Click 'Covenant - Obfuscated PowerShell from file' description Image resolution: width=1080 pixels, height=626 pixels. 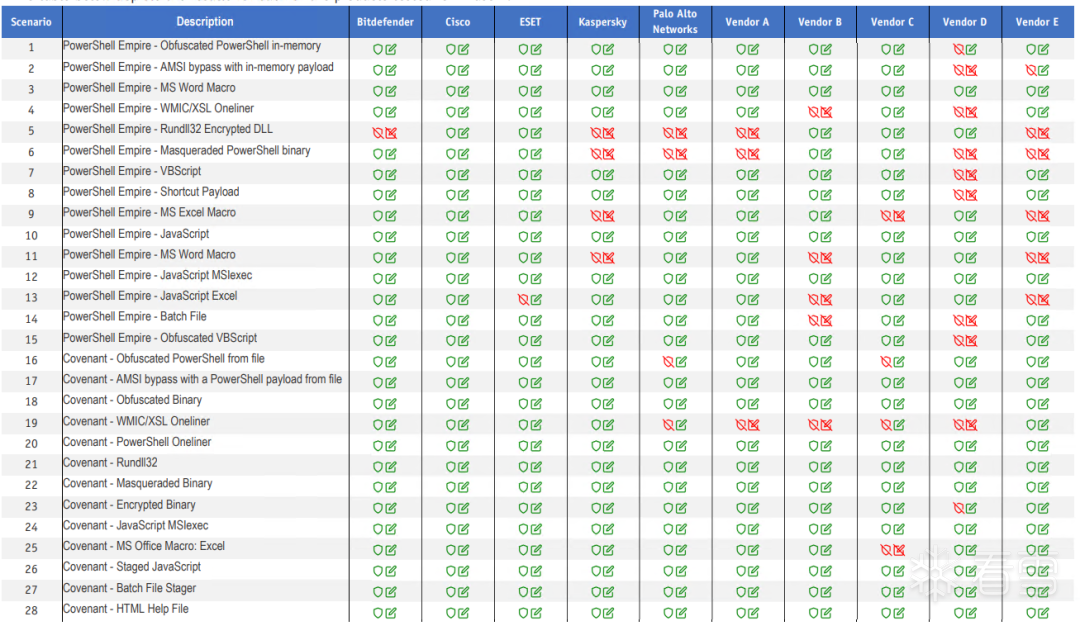(164, 359)
